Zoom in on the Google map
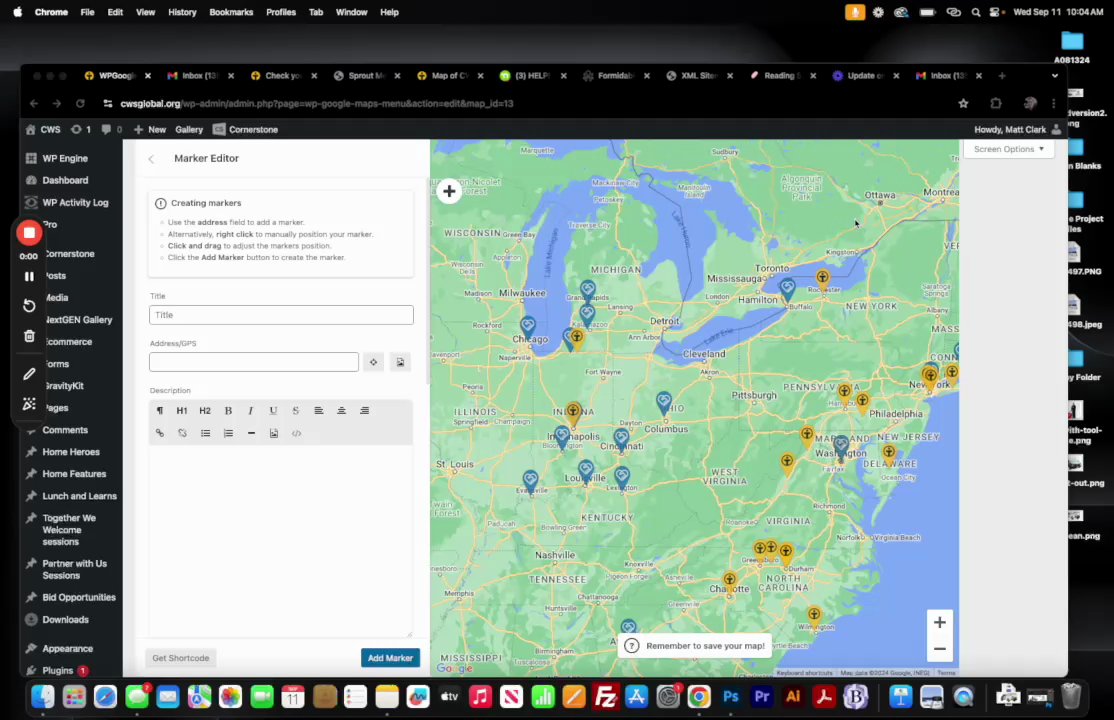Image resolution: width=1114 pixels, height=720 pixels. [939, 623]
